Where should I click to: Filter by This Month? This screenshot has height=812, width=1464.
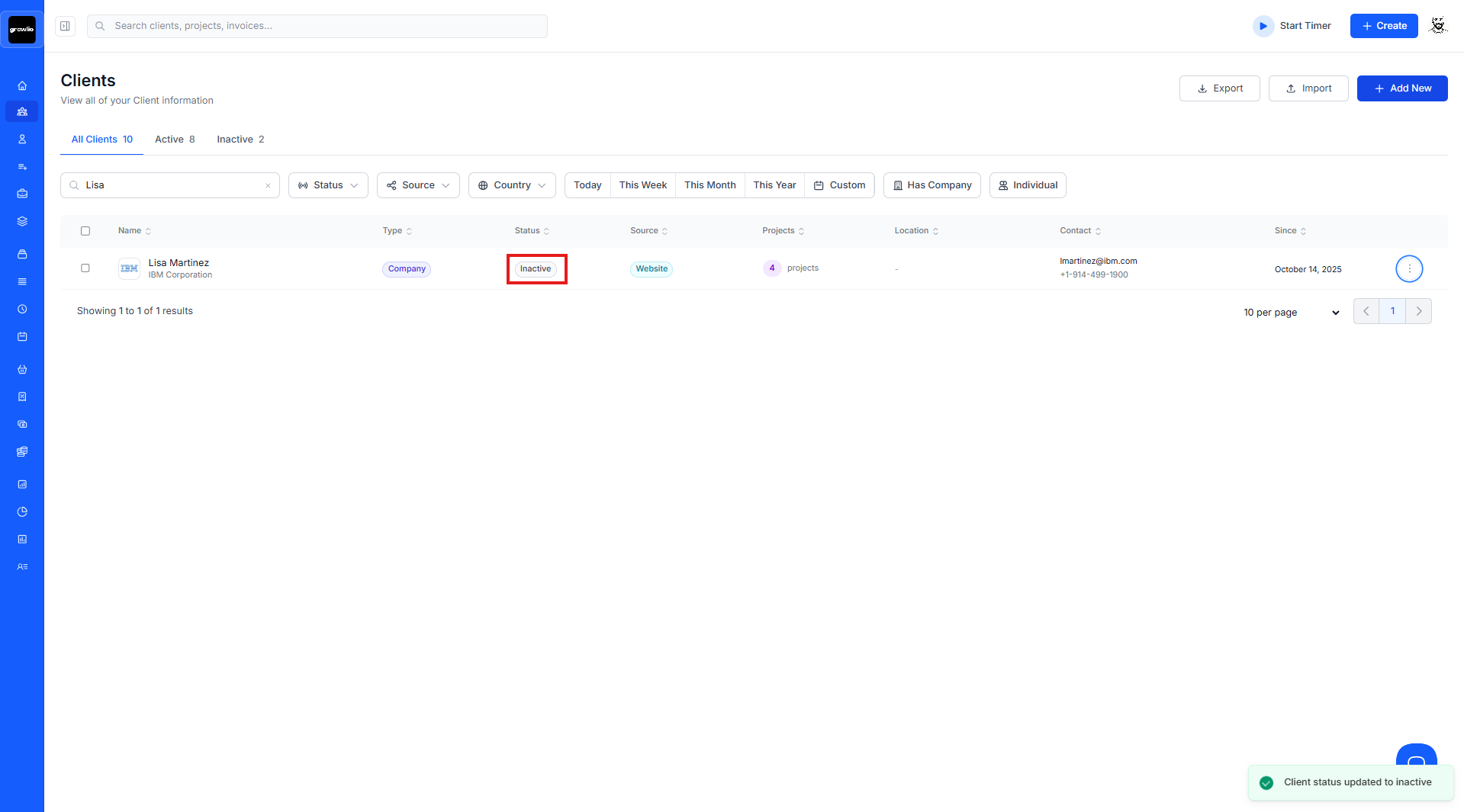click(710, 185)
